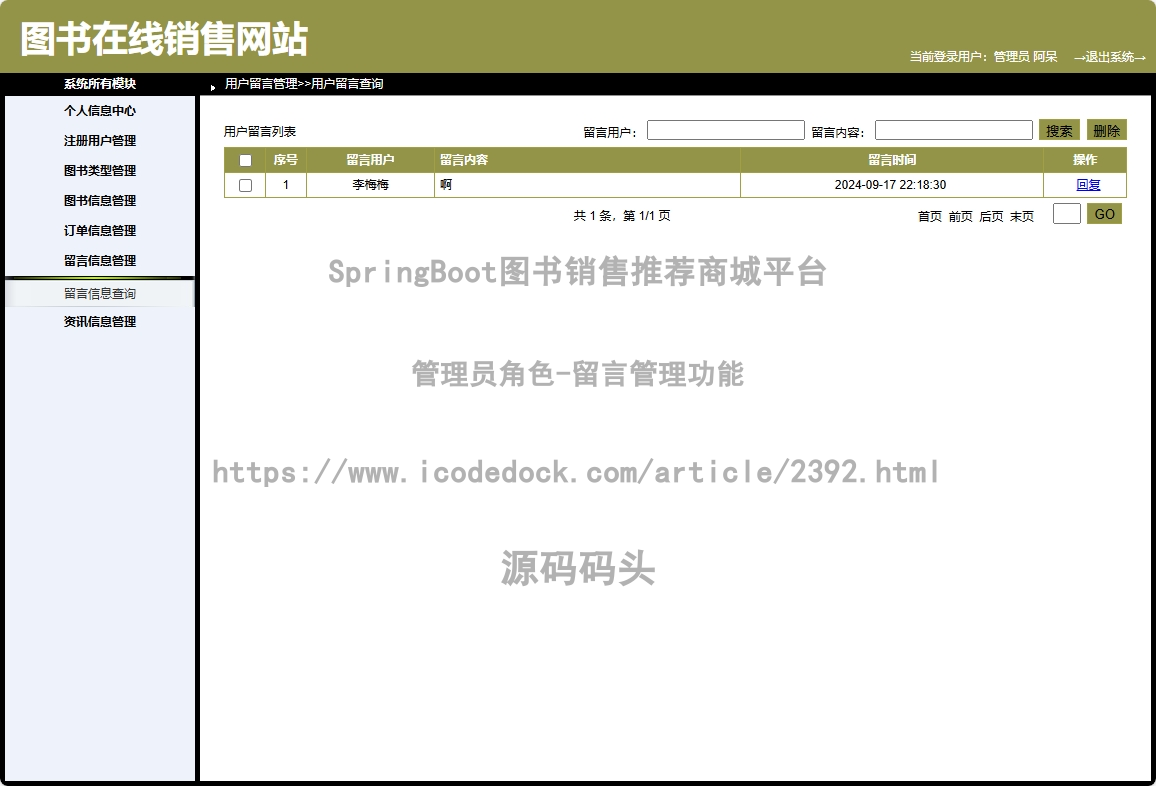This screenshot has height=786, width=1156.
Task: Select the 李梅梅 user cell
Action: (370, 185)
